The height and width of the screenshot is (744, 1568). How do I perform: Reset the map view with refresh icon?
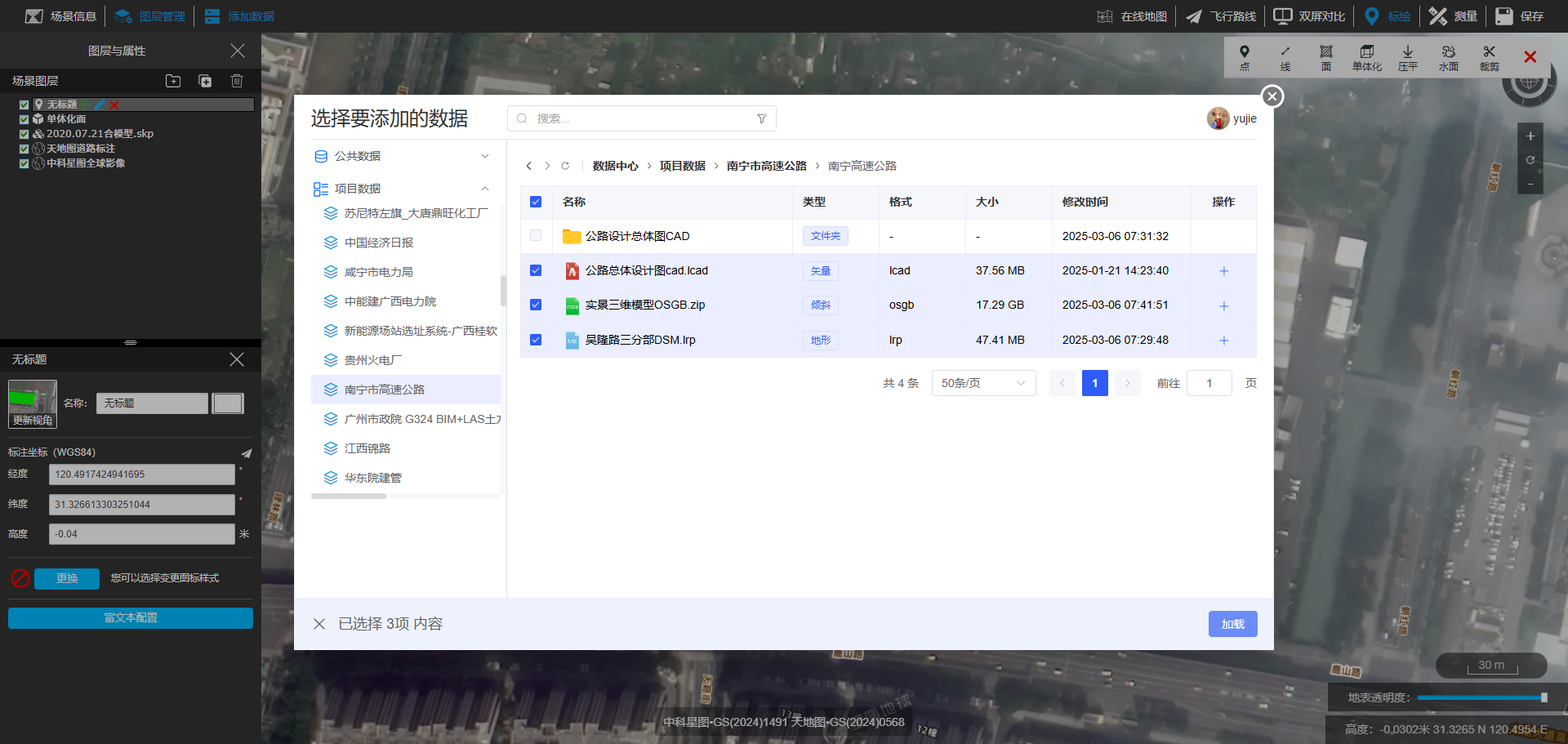(1530, 160)
